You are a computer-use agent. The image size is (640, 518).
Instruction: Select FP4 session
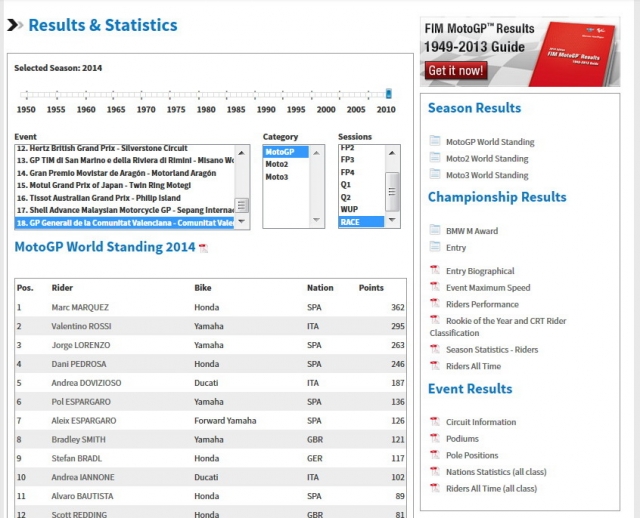click(x=361, y=172)
